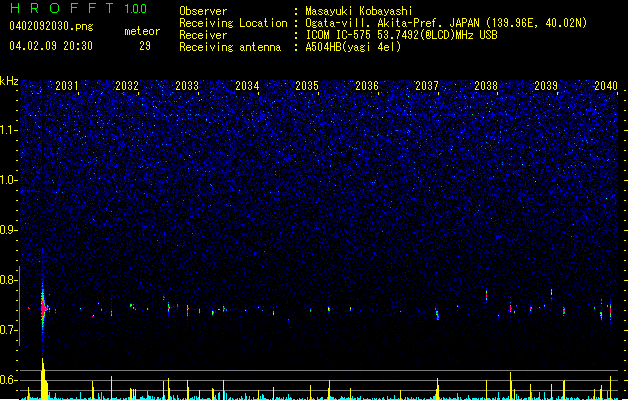This screenshot has height=400, width=629.
Task: Click the 0.7 kHz axis label
Action: (9, 330)
